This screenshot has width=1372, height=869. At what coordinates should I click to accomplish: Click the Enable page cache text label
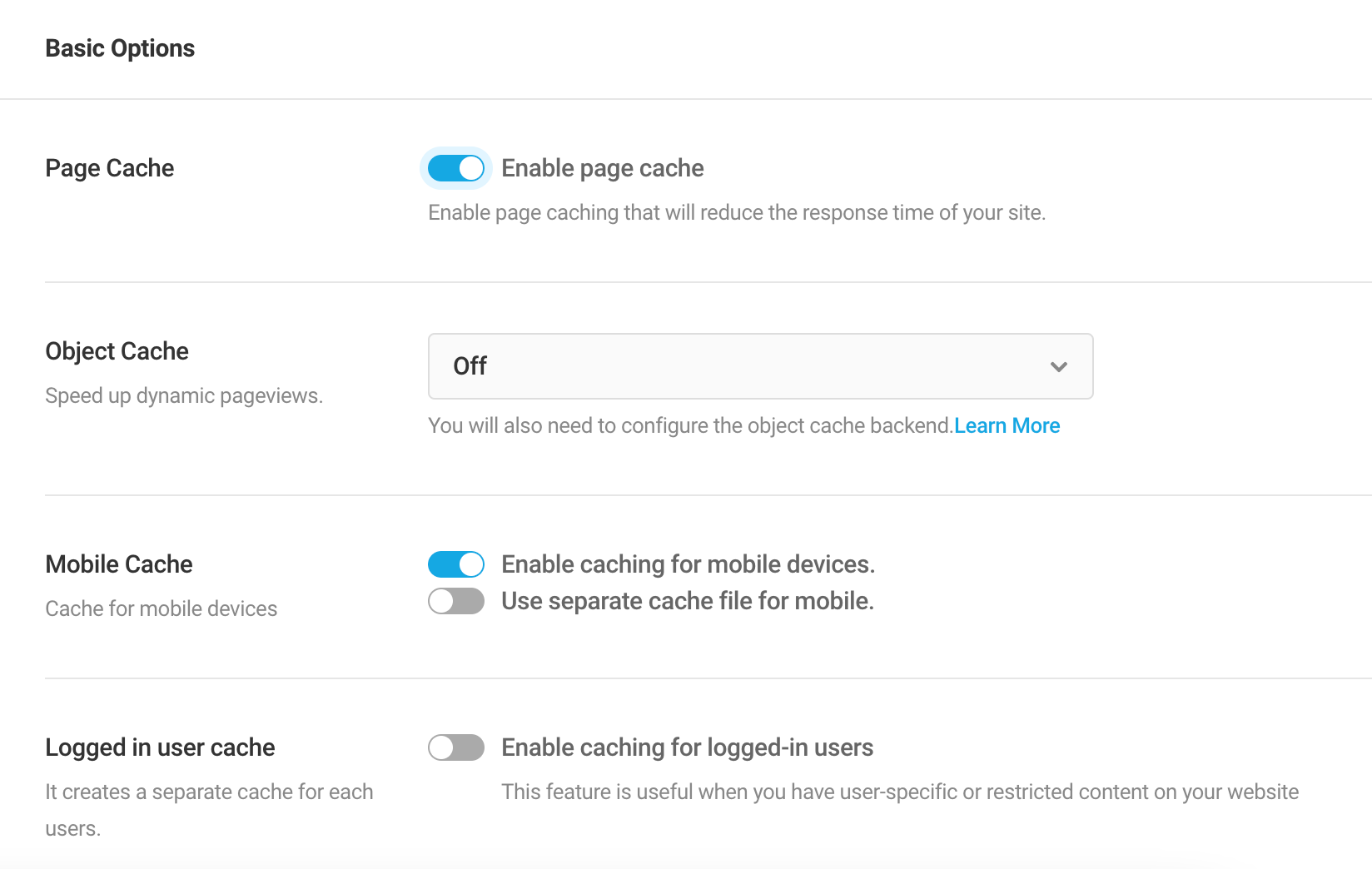[603, 167]
